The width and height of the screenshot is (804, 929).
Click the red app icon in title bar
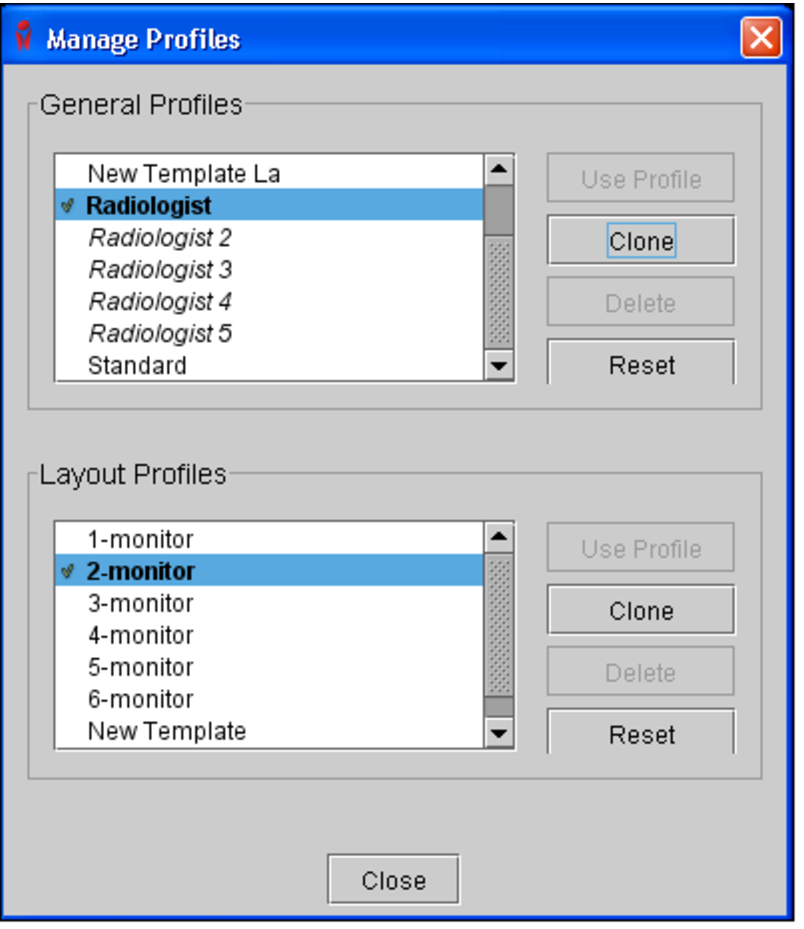(x=24, y=37)
